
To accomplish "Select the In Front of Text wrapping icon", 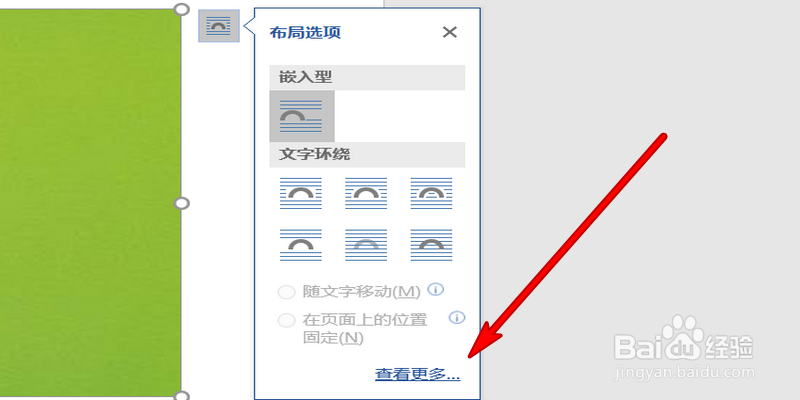I will [x=432, y=245].
